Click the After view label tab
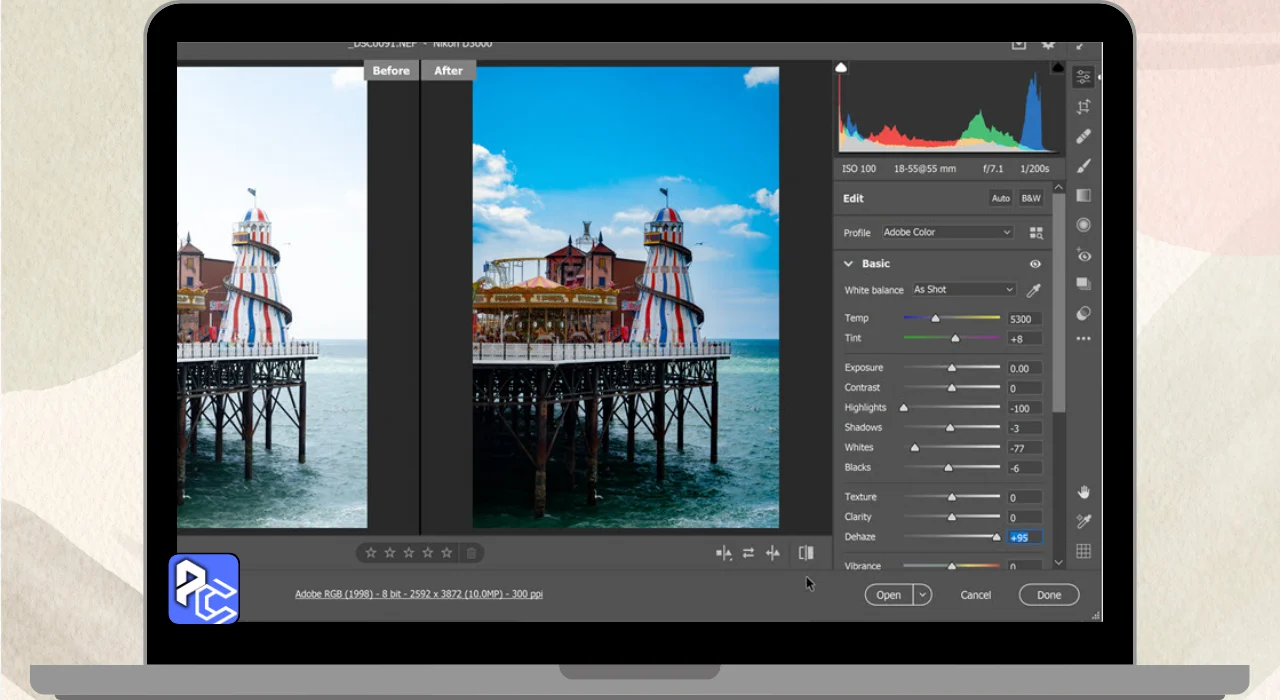 448,70
